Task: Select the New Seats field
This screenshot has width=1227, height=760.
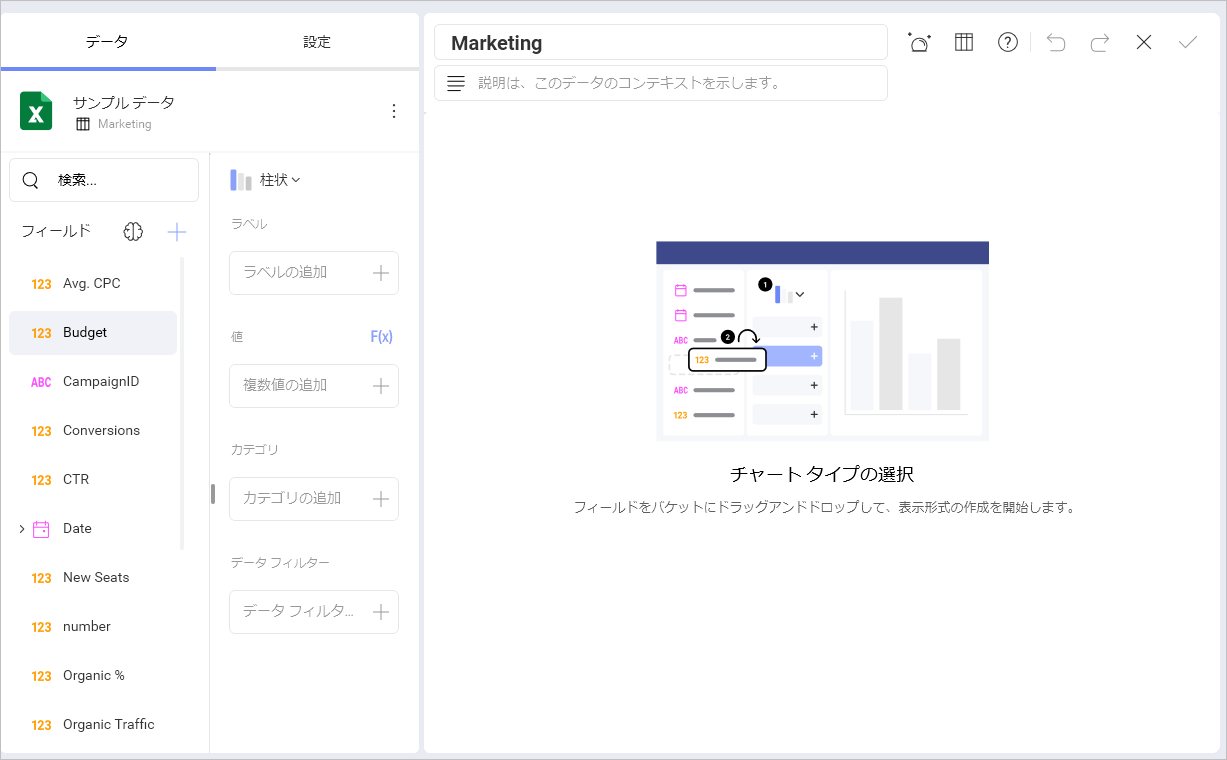Action: click(93, 577)
